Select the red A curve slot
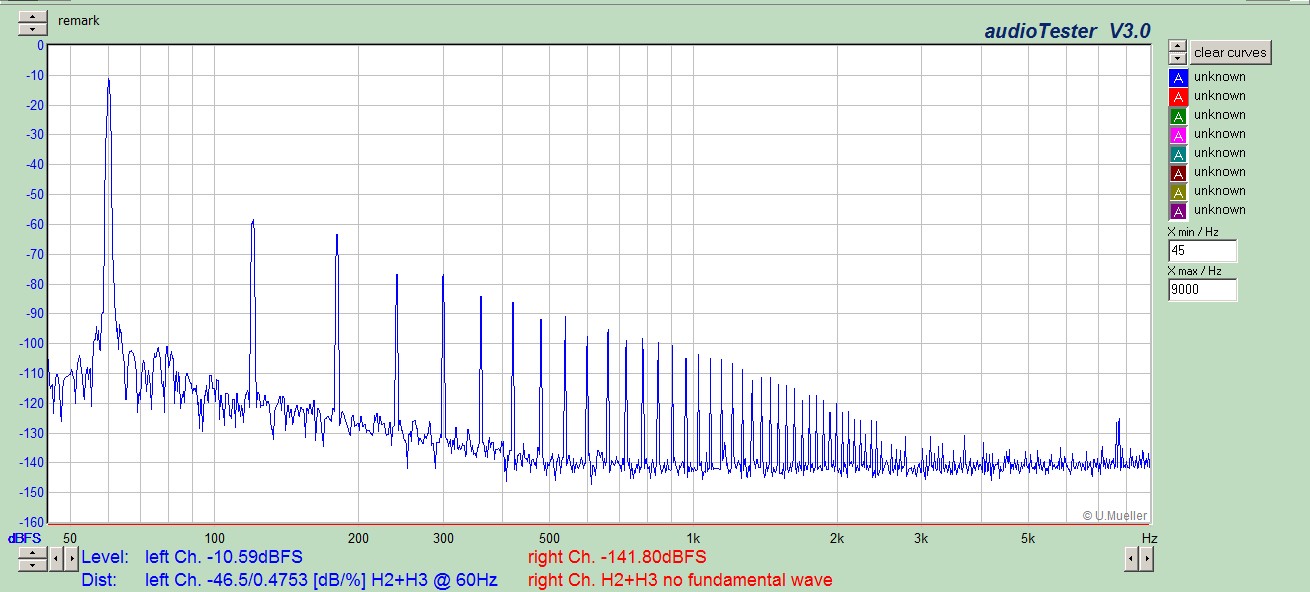The height and width of the screenshot is (592, 1310). [1178, 96]
